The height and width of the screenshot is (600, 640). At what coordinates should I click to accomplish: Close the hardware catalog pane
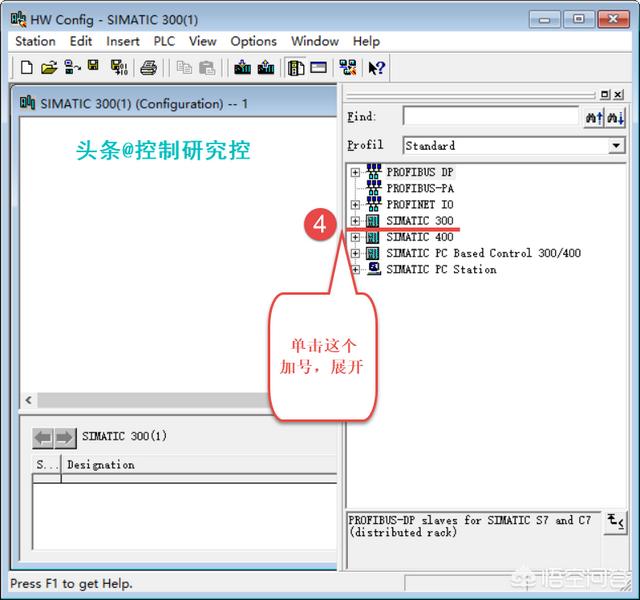pyautogui.click(x=618, y=94)
